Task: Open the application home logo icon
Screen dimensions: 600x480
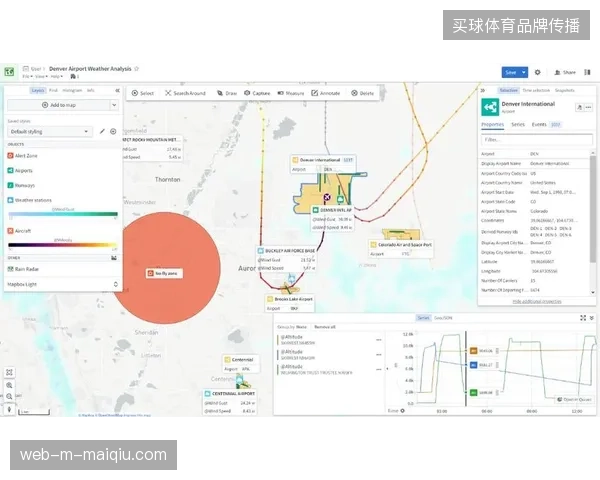Action: pyautogui.click(x=9, y=72)
